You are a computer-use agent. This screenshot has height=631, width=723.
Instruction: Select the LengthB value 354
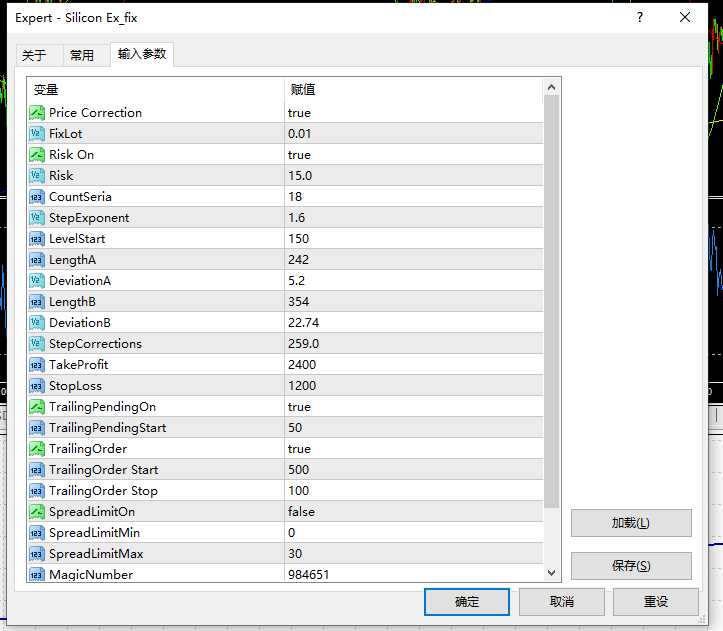298,302
